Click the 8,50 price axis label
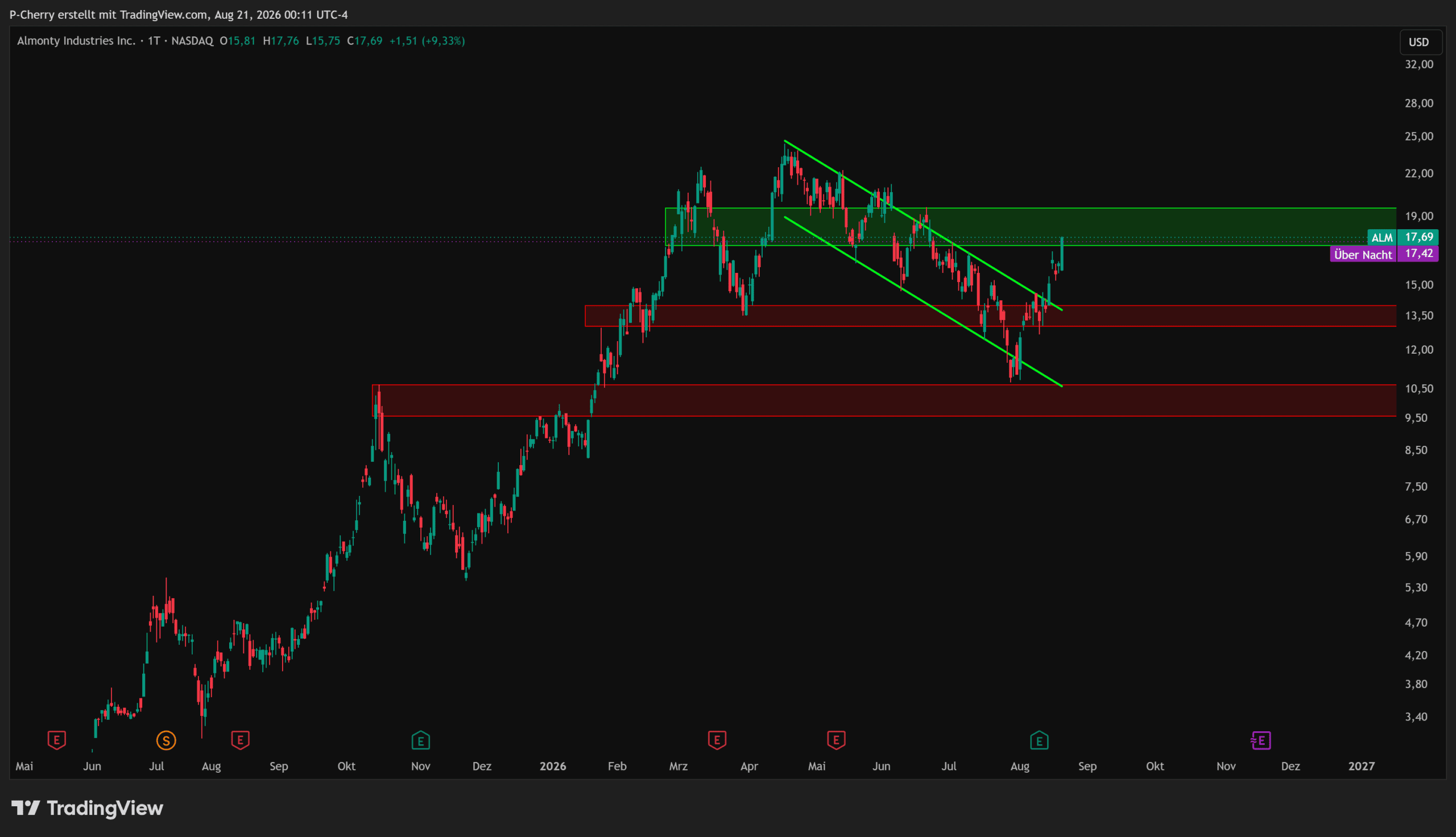This screenshot has height=837, width=1456. 1416,450
